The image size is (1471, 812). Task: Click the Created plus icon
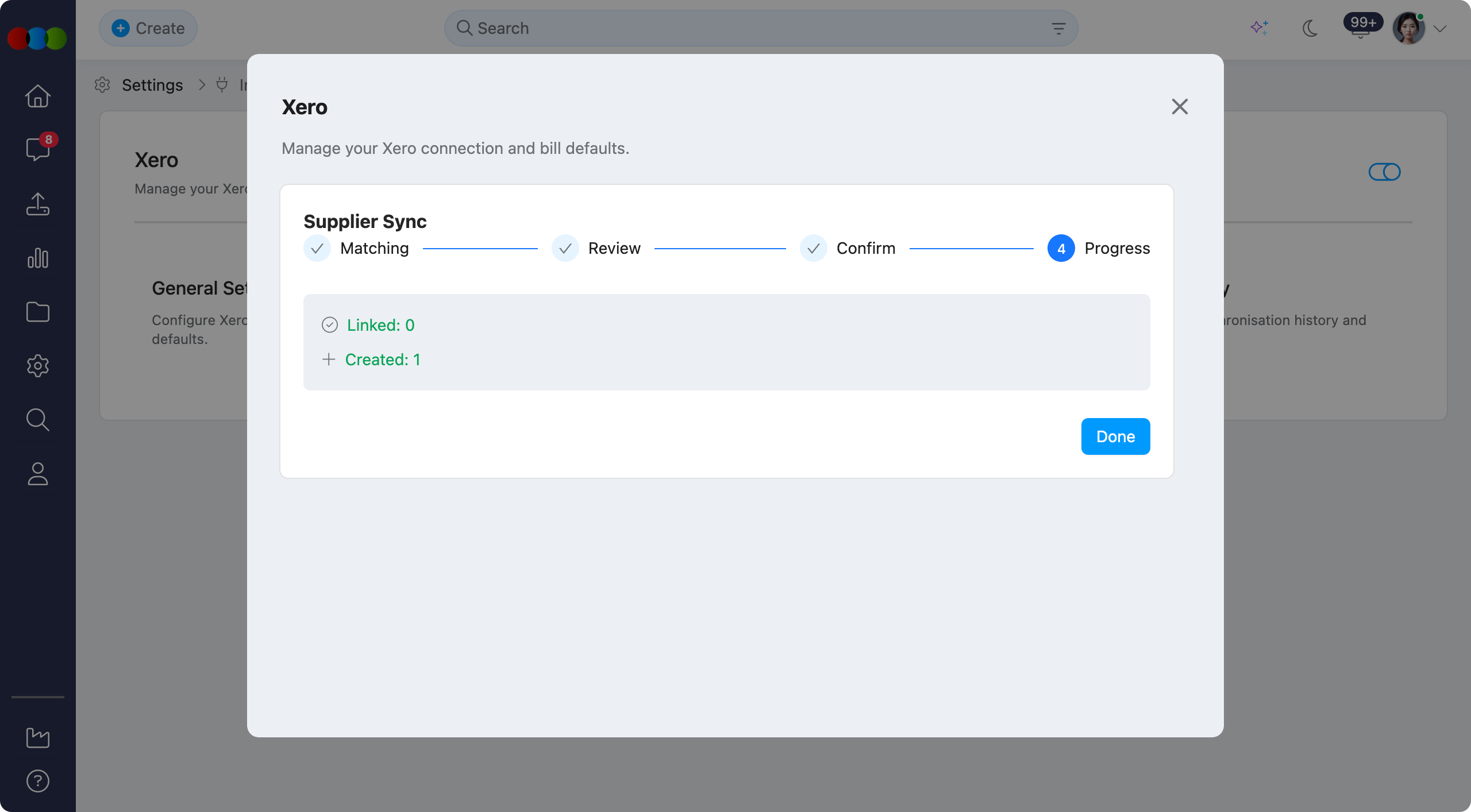click(329, 359)
